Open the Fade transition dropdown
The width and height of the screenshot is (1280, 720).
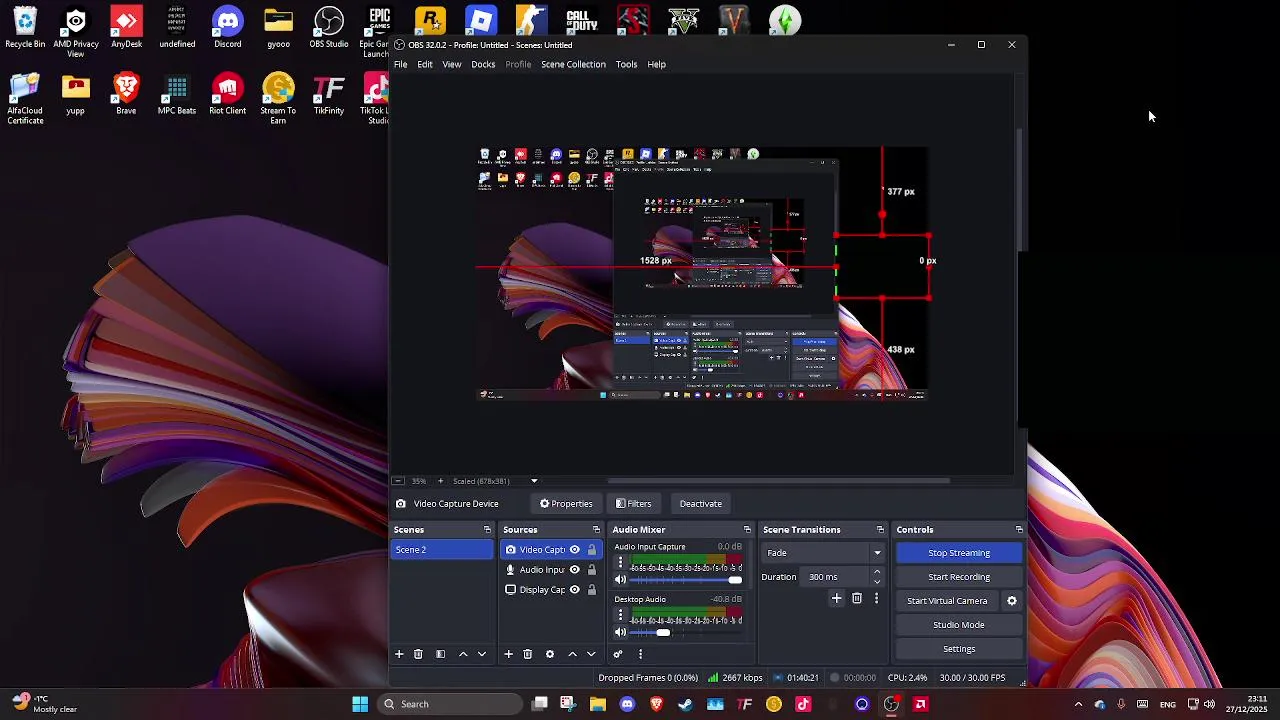[824, 553]
